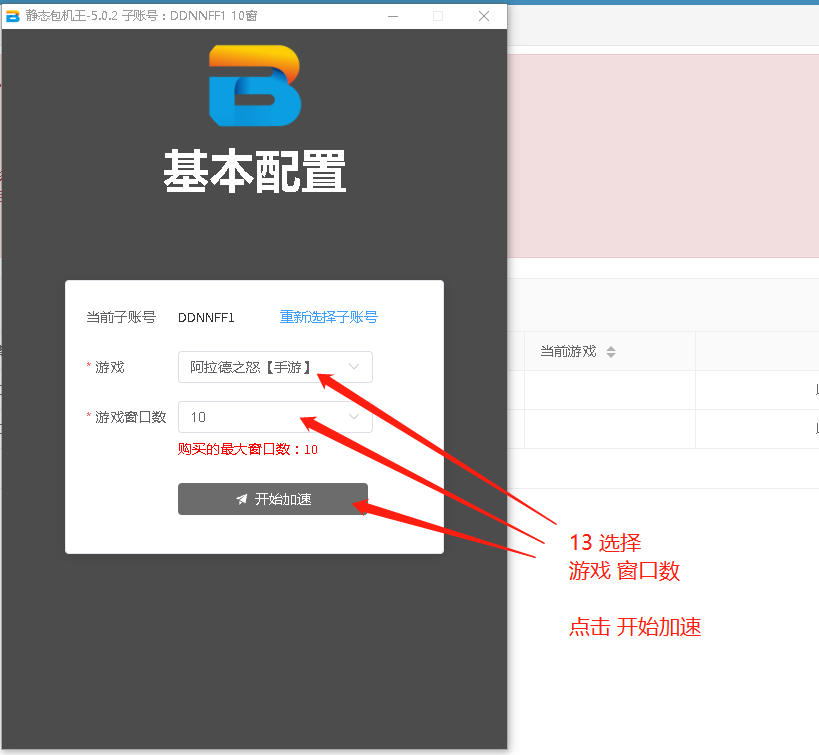Click the 重新选择子账号 link
This screenshot has width=819, height=755.
tap(328, 317)
